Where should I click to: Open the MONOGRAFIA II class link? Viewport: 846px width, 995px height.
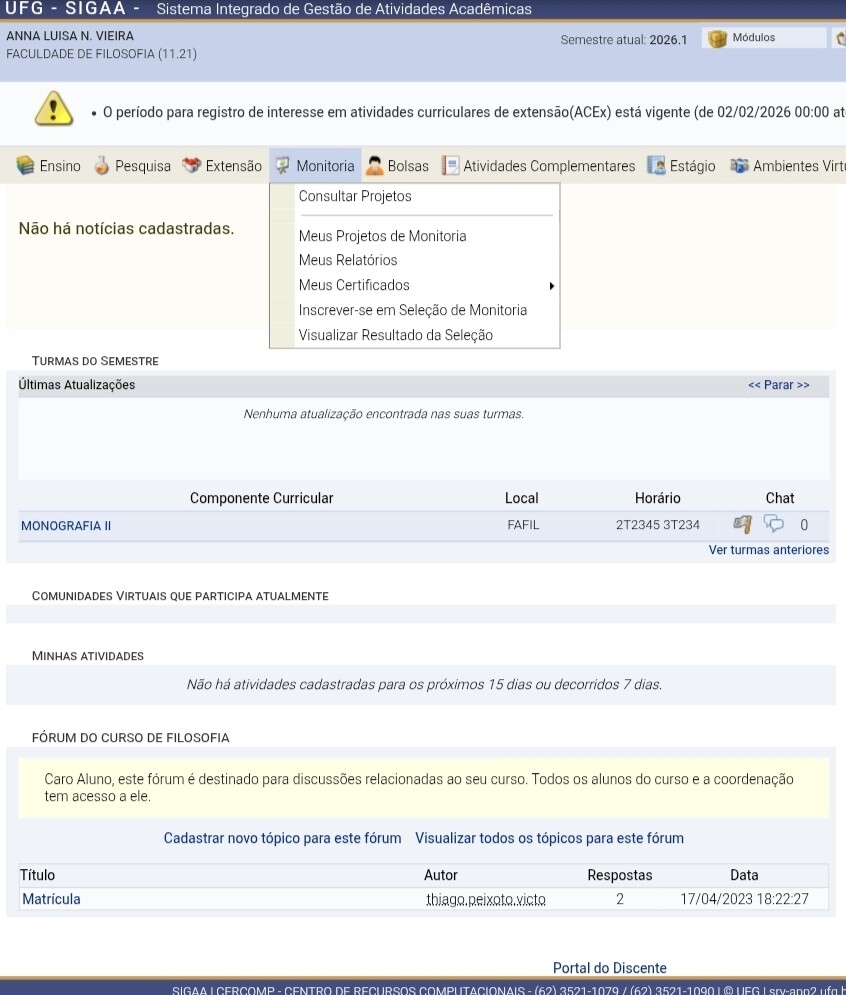point(66,525)
